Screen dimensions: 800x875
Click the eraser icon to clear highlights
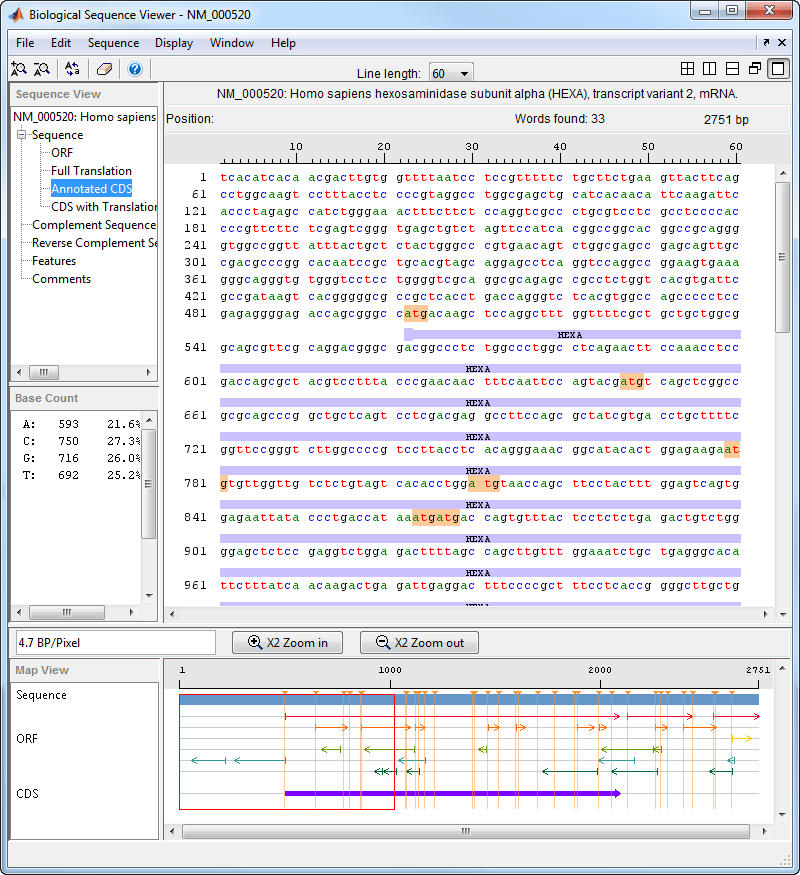pos(104,69)
